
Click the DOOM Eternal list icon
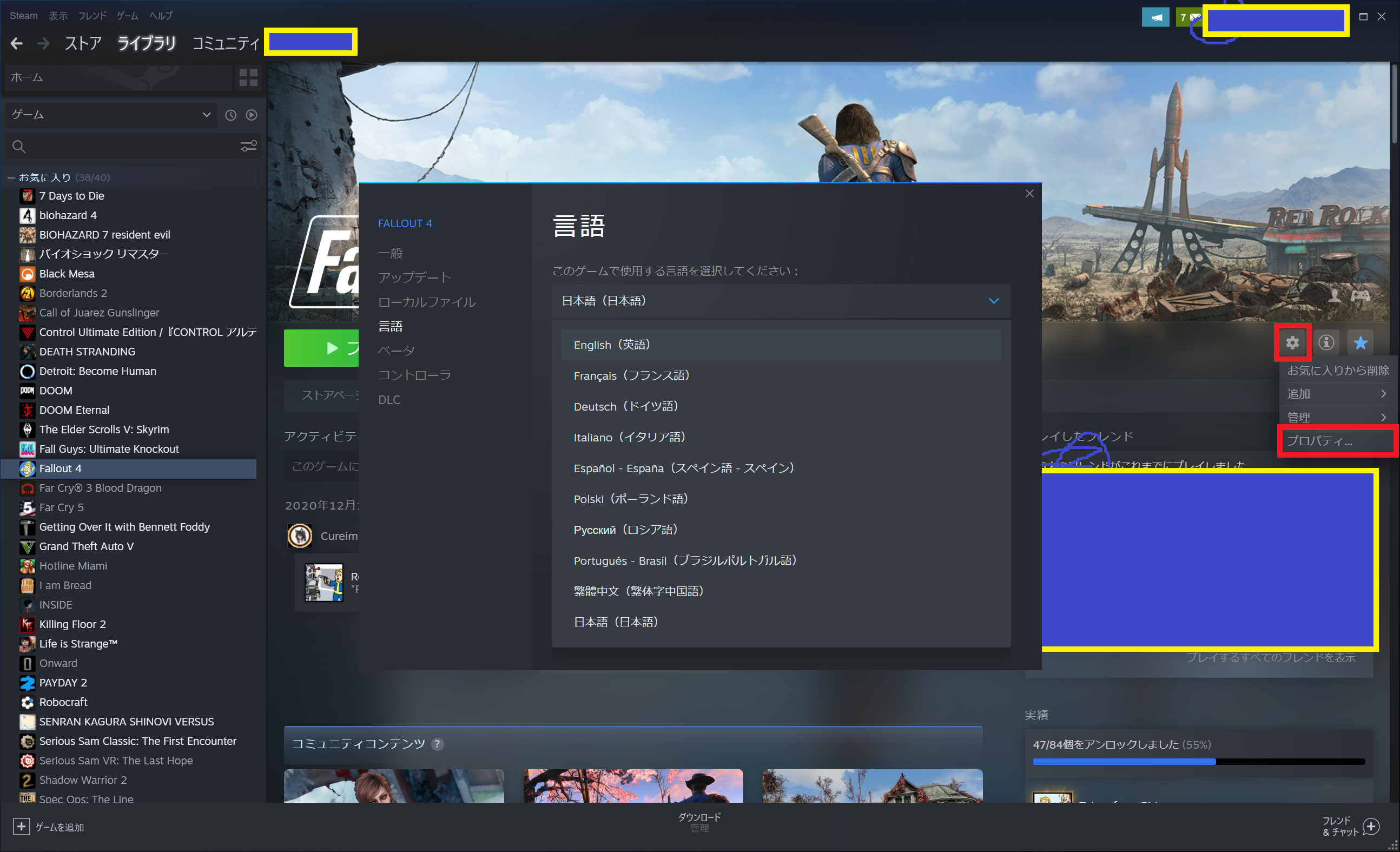click(x=27, y=410)
